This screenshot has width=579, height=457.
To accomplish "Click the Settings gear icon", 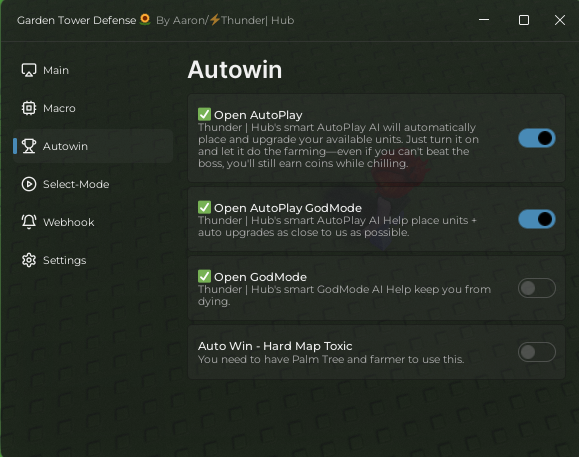I will 29,260.
